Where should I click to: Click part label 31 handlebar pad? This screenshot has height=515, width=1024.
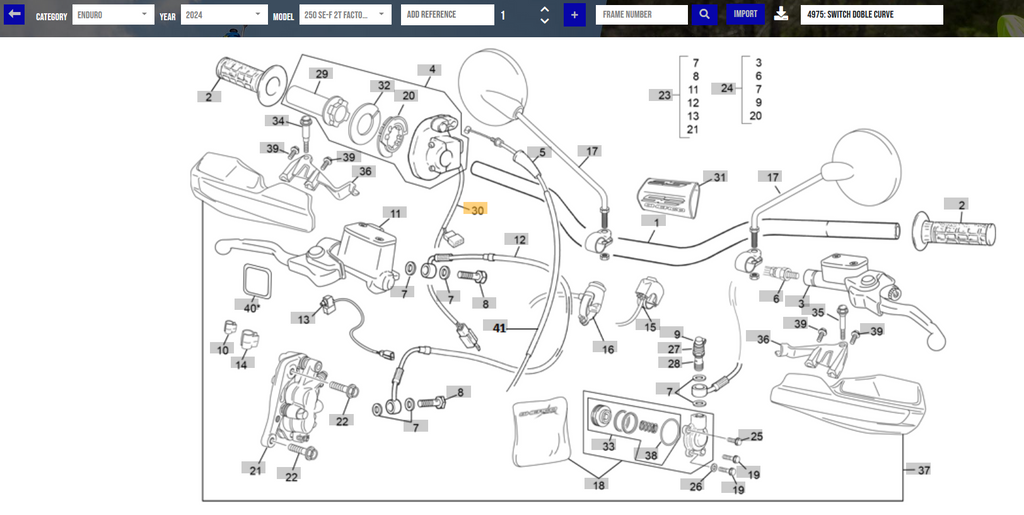(x=719, y=177)
